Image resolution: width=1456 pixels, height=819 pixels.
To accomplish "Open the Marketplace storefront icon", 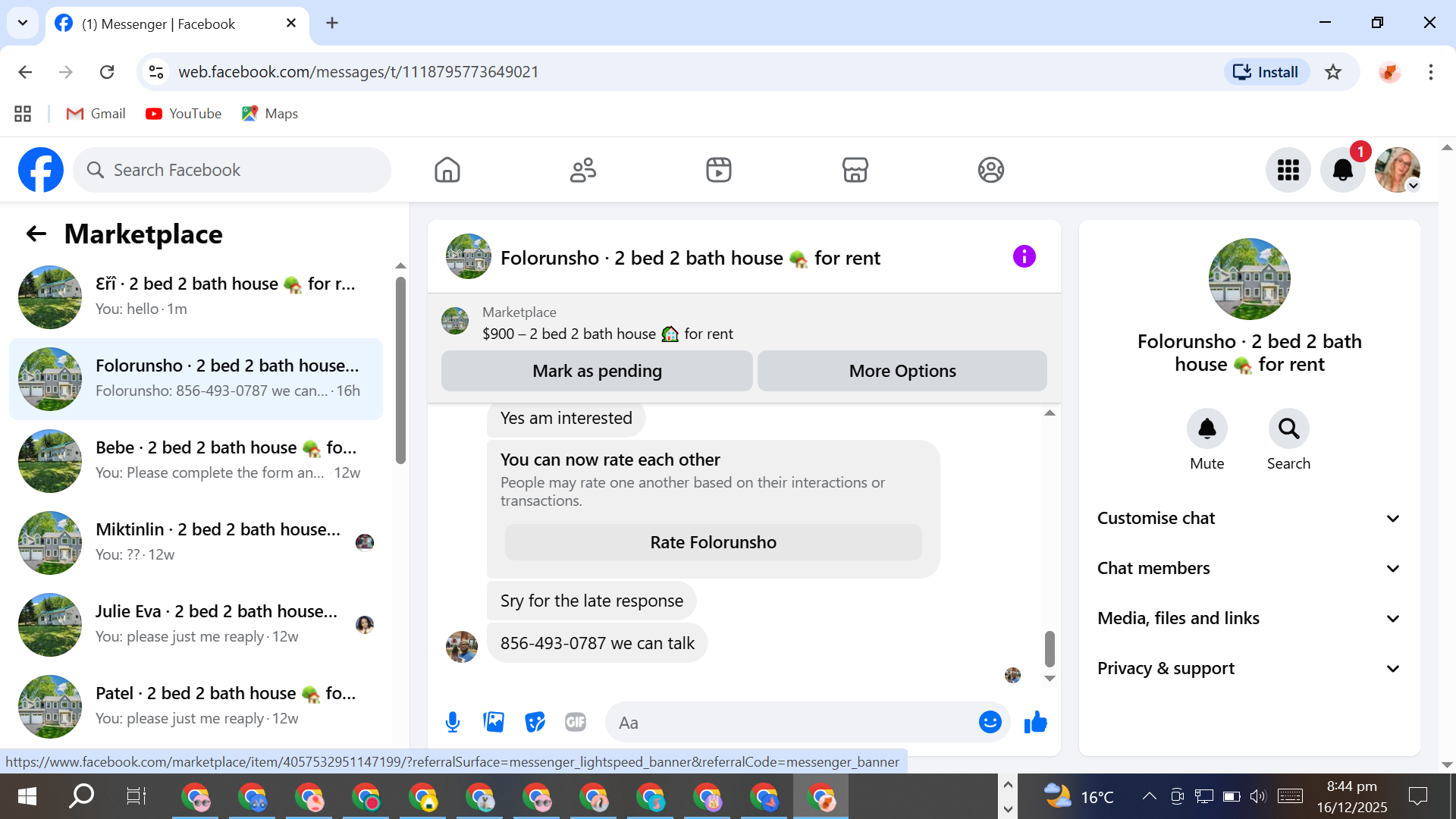I will [855, 170].
